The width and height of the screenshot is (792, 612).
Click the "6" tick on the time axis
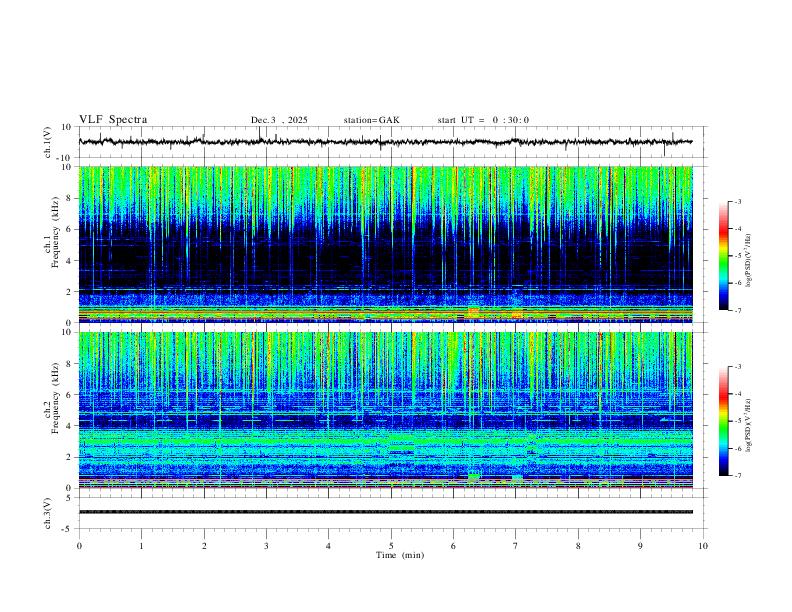point(453,546)
